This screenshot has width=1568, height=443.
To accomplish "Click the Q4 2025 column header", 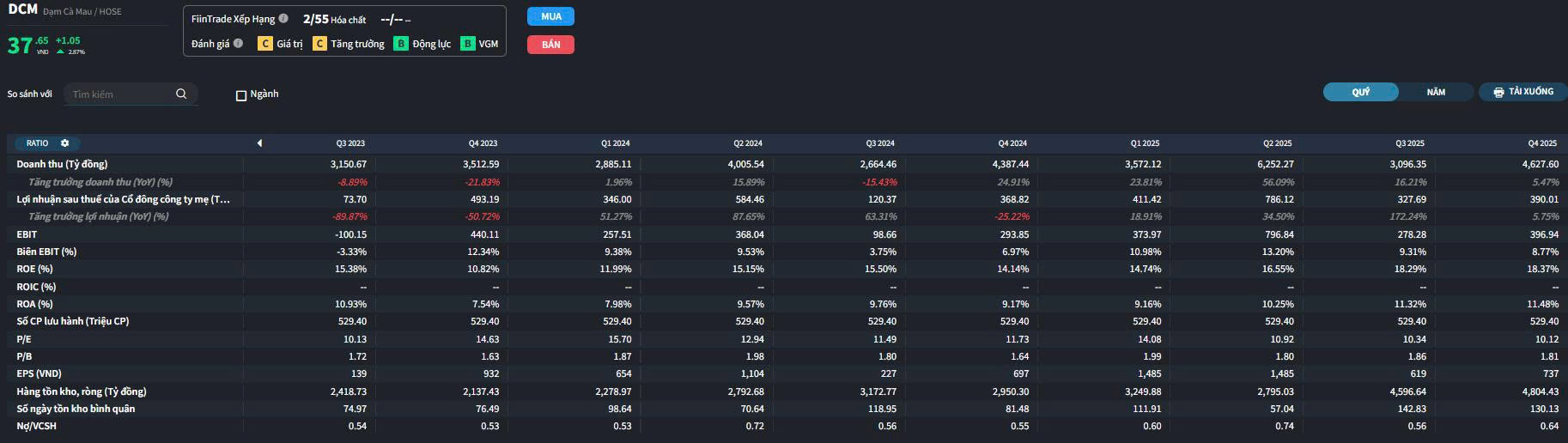I will click(1541, 143).
